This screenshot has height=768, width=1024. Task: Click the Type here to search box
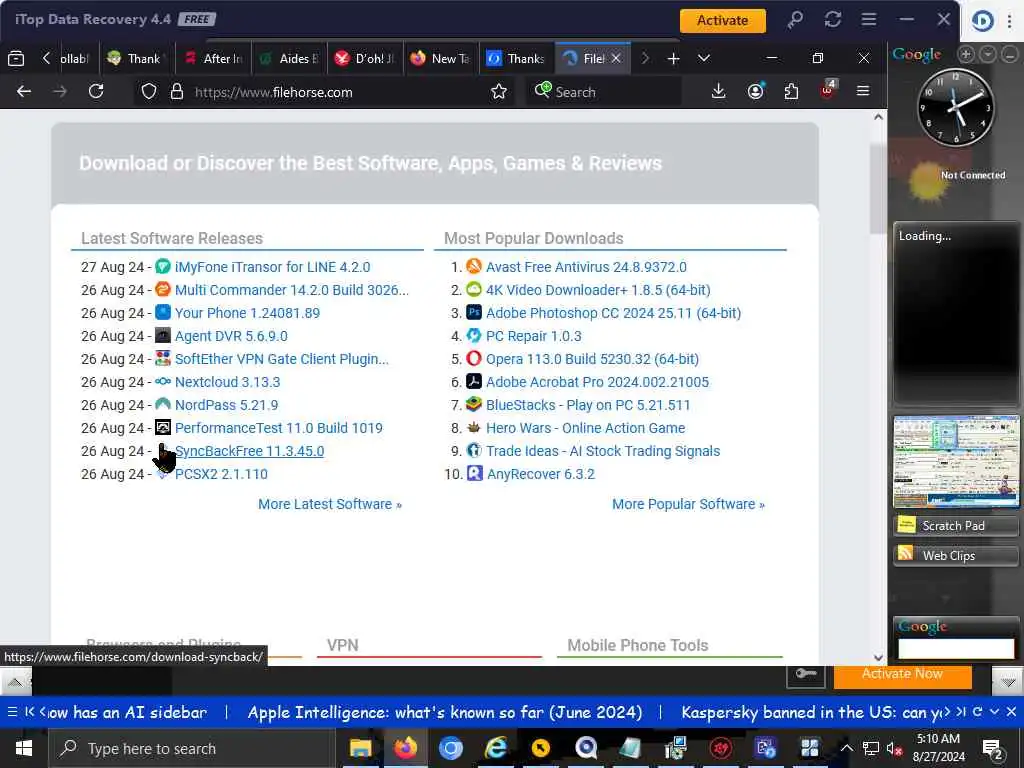click(191, 748)
